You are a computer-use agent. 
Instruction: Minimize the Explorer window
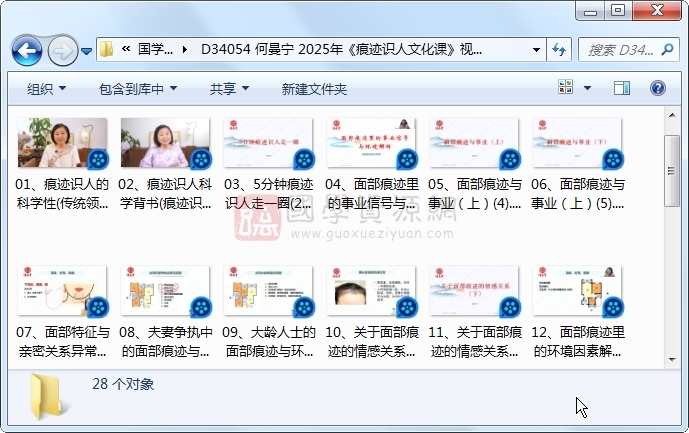click(x=590, y=11)
